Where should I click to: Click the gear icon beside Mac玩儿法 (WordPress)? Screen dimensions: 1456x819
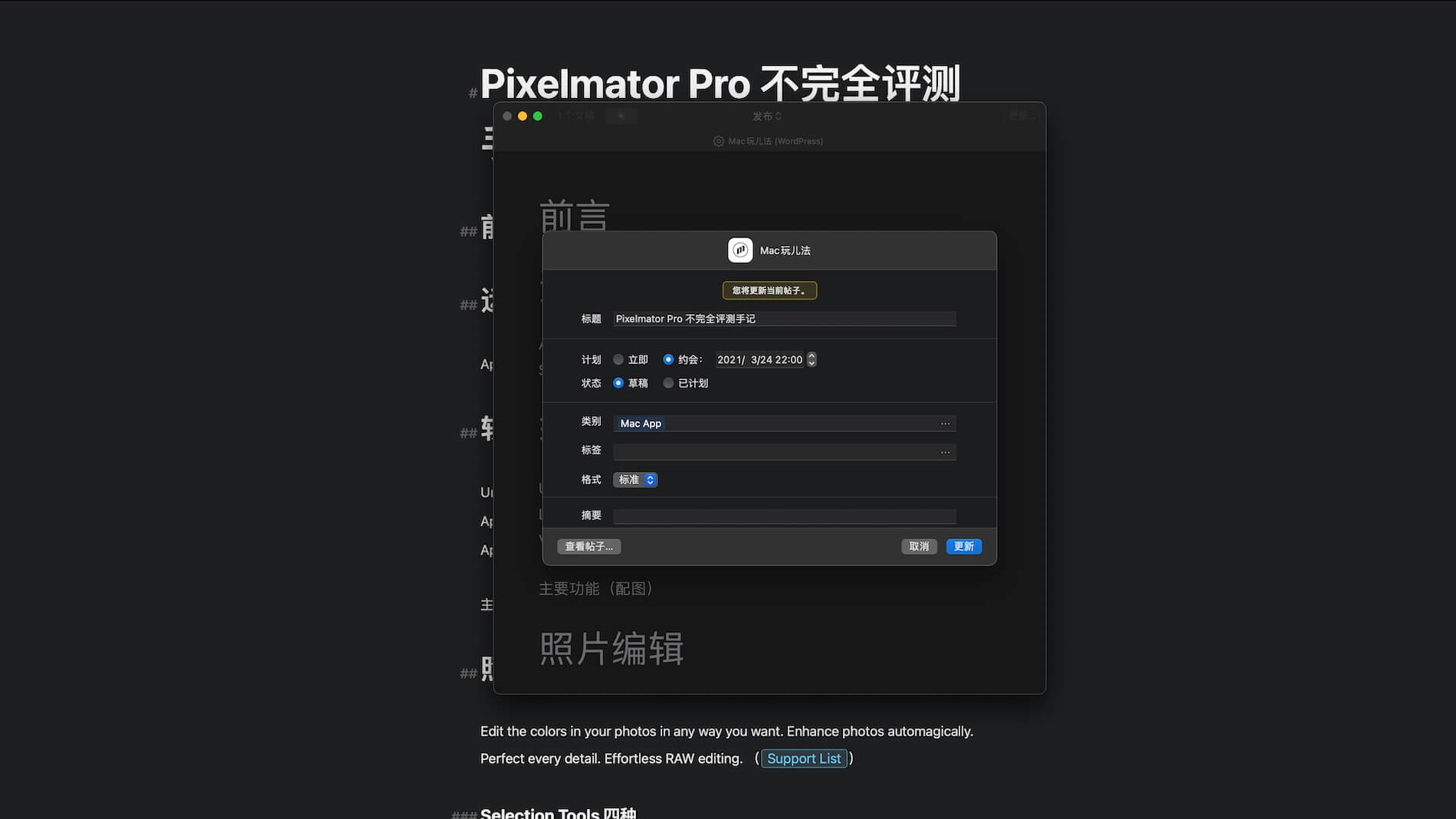point(719,141)
